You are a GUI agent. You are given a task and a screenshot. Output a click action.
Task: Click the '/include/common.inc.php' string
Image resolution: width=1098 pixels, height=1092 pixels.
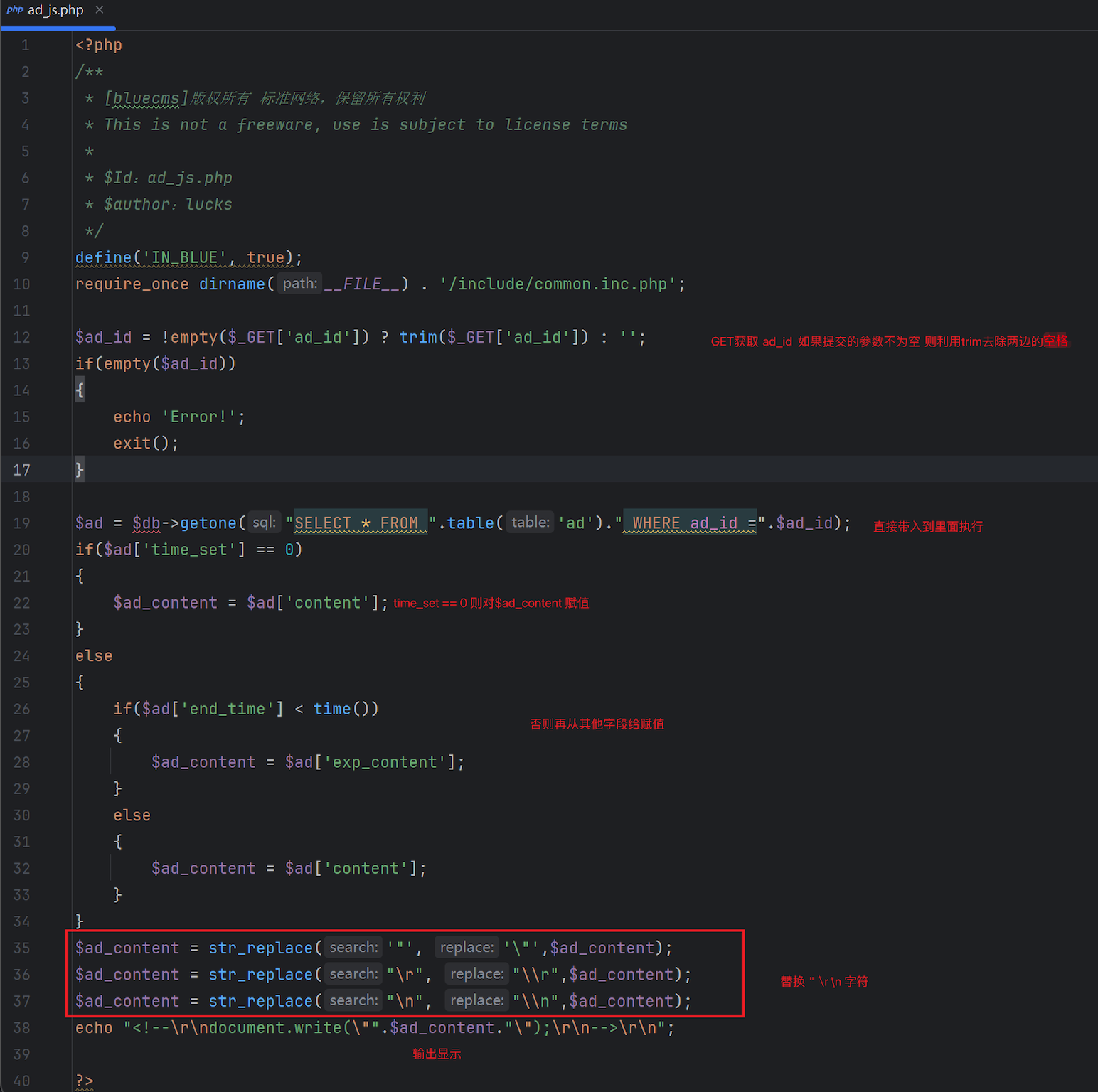click(558, 284)
